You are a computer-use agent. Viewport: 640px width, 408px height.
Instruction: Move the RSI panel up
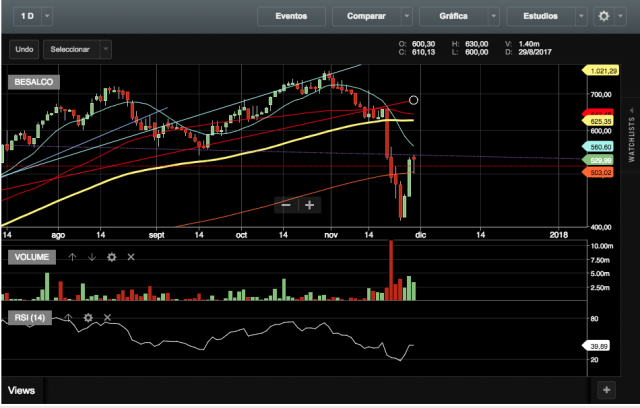pos(68,317)
